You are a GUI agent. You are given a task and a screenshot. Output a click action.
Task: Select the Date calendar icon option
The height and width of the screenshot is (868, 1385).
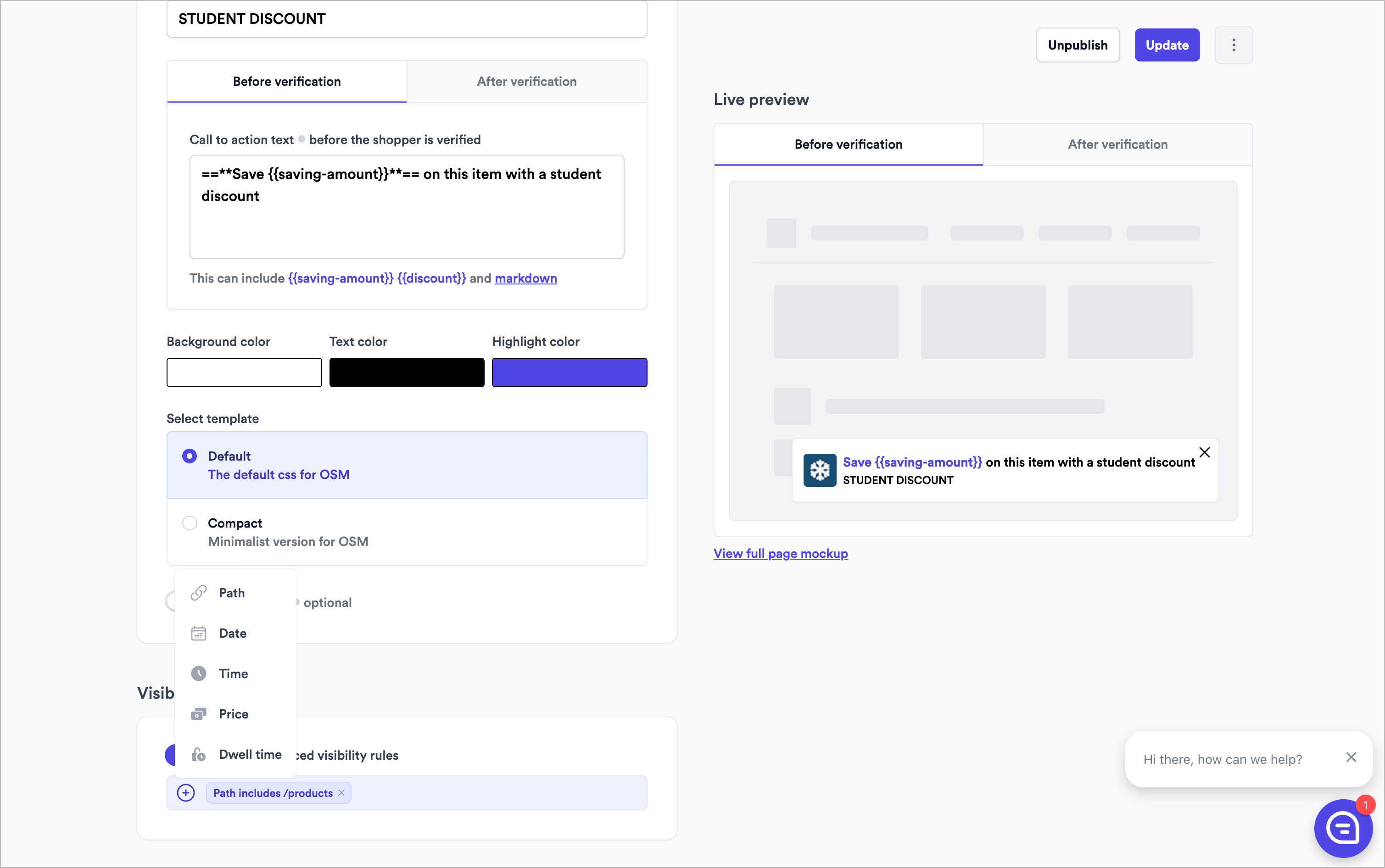[199, 633]
